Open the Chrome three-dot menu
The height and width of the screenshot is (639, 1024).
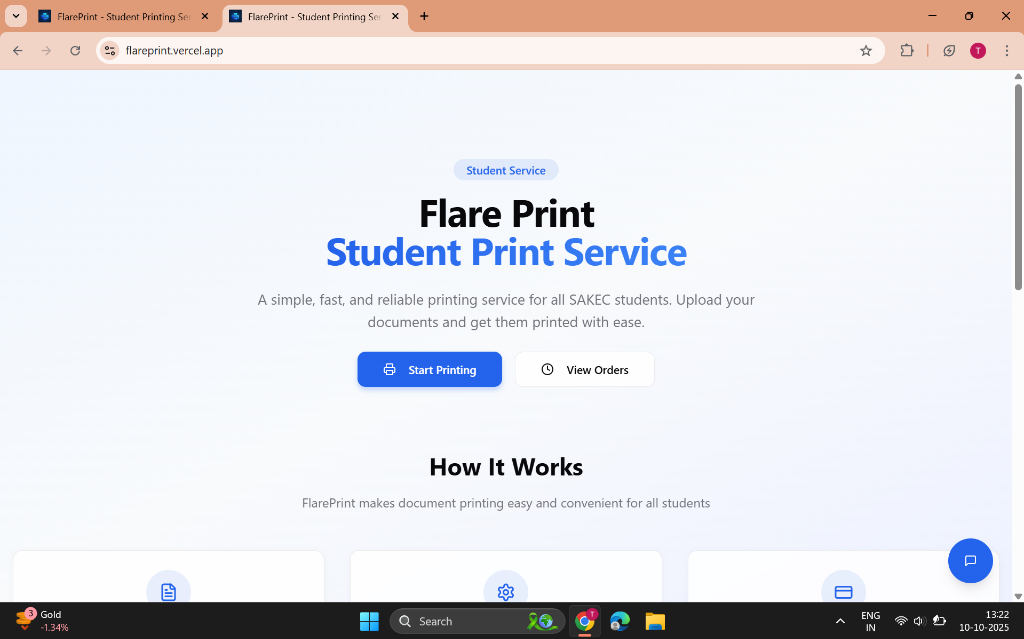coord(1007,50)
